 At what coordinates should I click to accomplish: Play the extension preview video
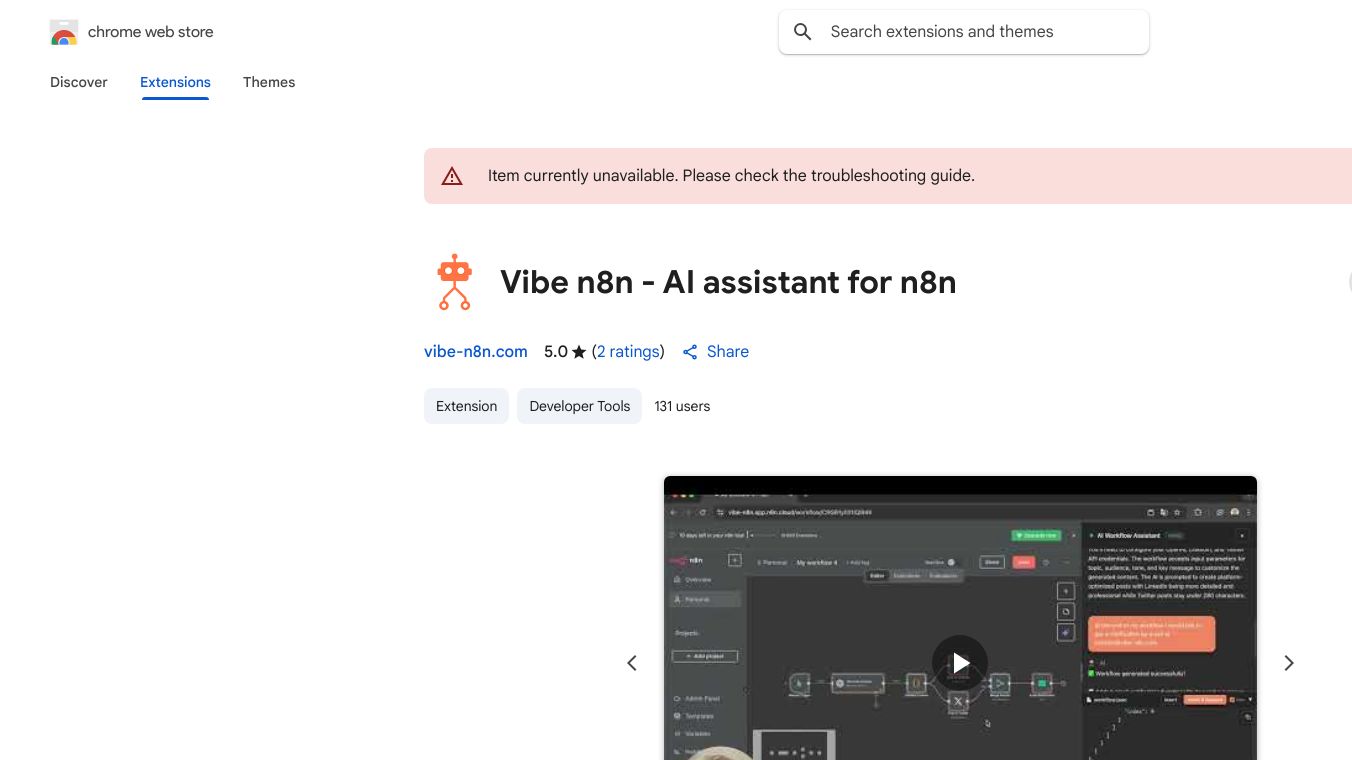click(x=960, y=663)
